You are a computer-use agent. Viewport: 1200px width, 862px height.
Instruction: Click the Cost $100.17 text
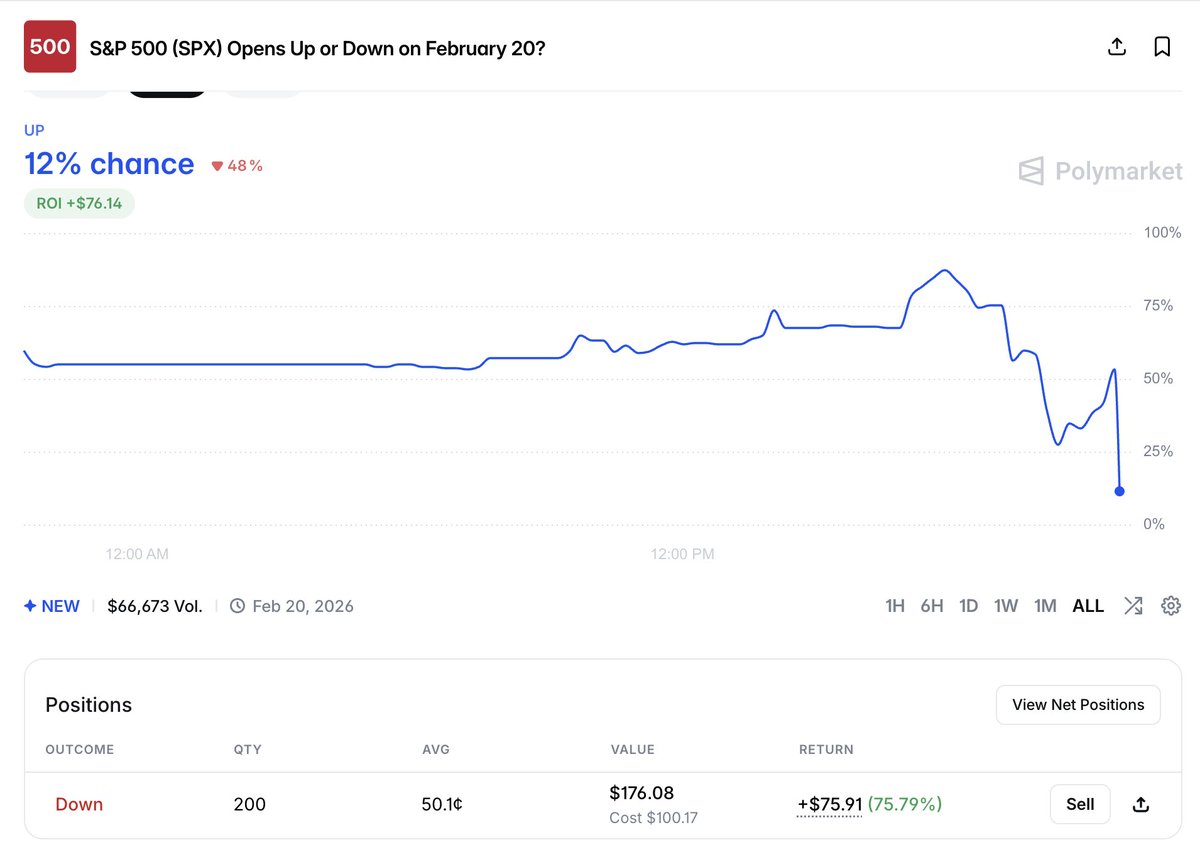point(654,818)
